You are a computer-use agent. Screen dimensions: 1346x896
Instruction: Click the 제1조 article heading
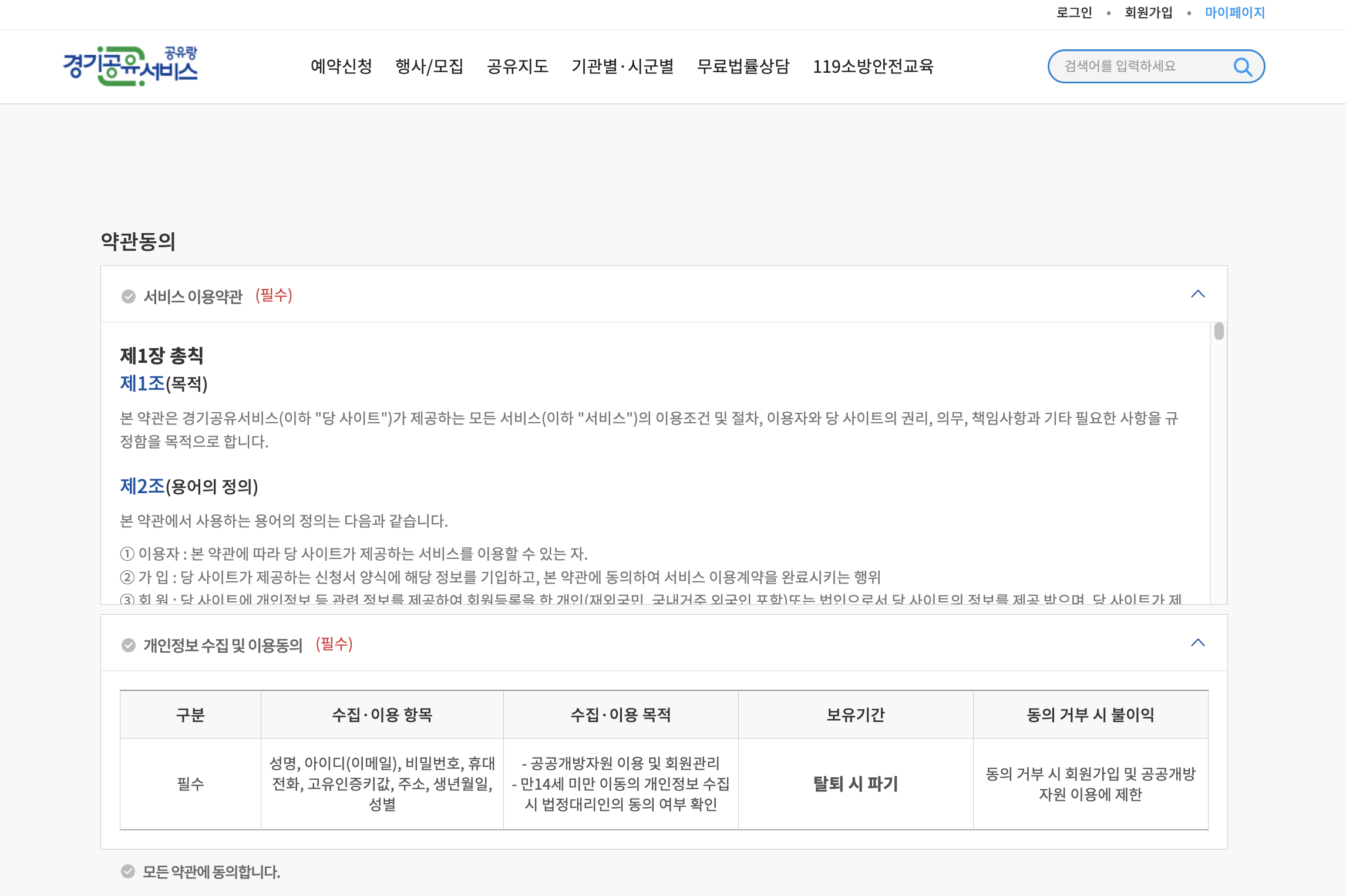point(142,383)
